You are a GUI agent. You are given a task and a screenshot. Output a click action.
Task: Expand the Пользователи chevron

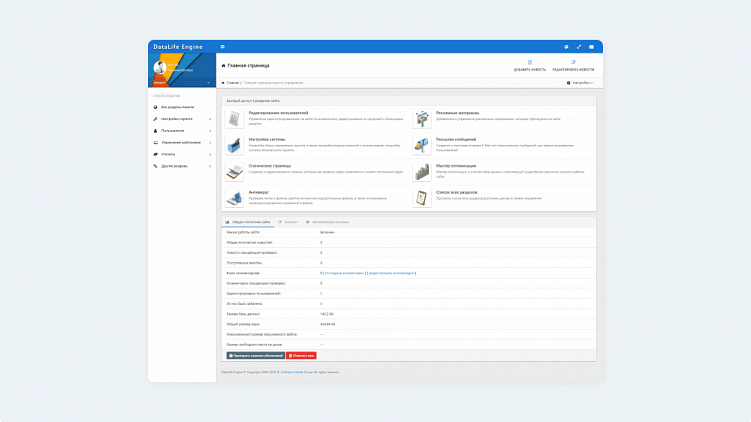[210, 131]
